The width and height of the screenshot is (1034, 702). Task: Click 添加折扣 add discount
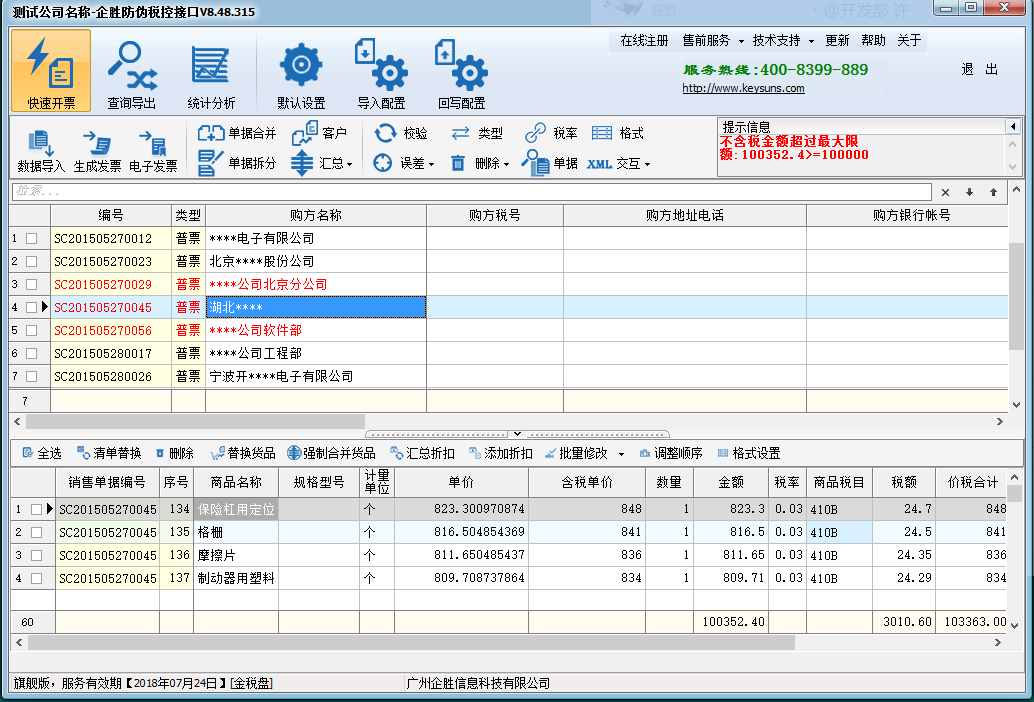(x=501, y=453)
